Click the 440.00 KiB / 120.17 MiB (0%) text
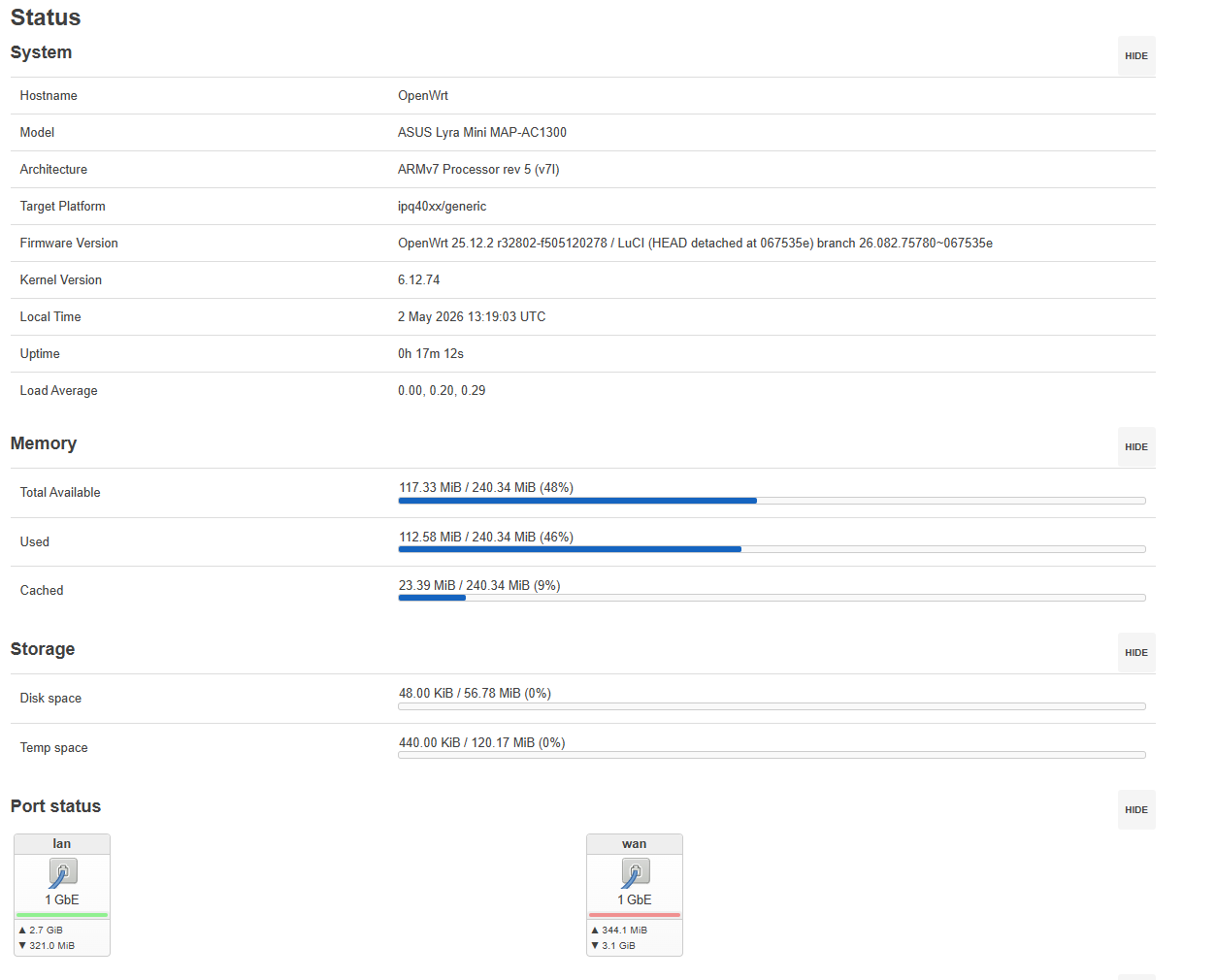1216x980 pixels. coord(482,743)
